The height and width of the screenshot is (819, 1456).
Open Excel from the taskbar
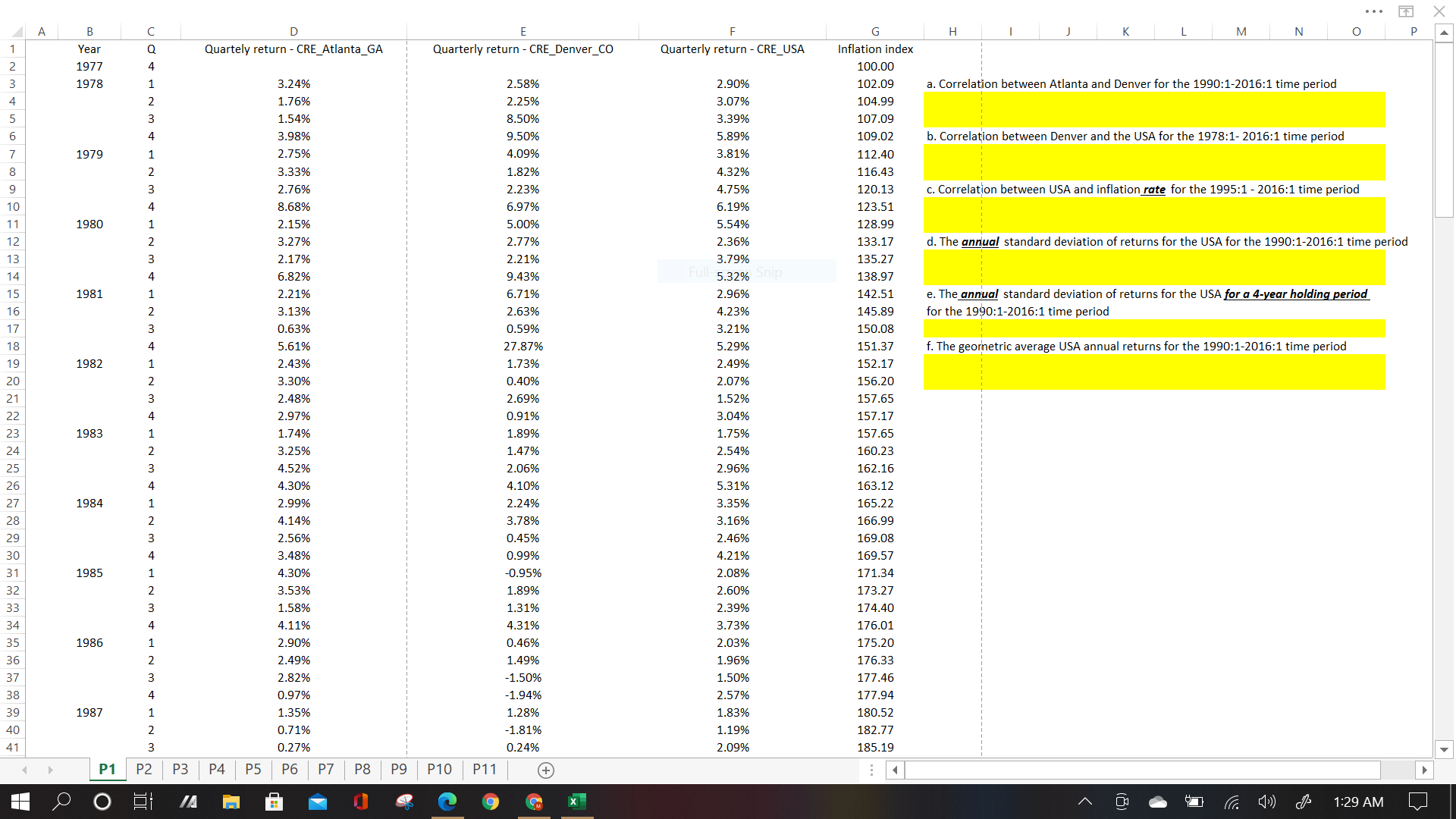[x=576, y=802]
